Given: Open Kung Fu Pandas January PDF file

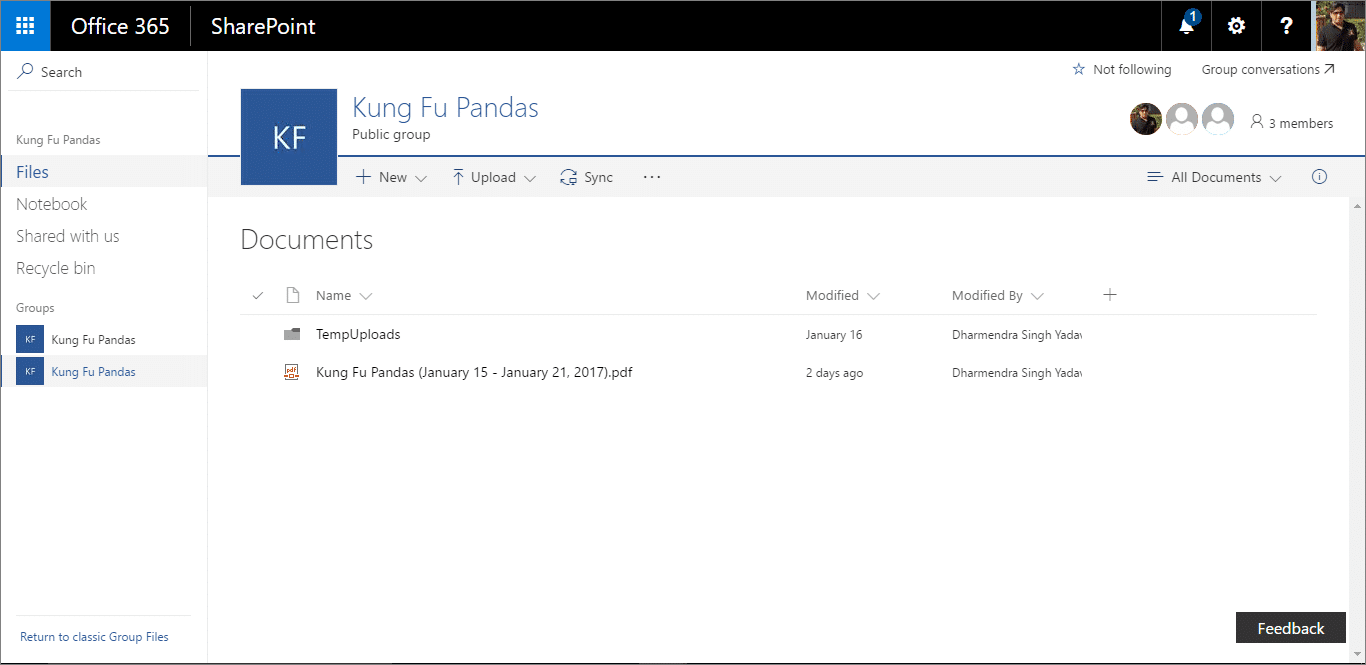Looking at the screenshot, I should pyautogui.click(x=474, y=372).
